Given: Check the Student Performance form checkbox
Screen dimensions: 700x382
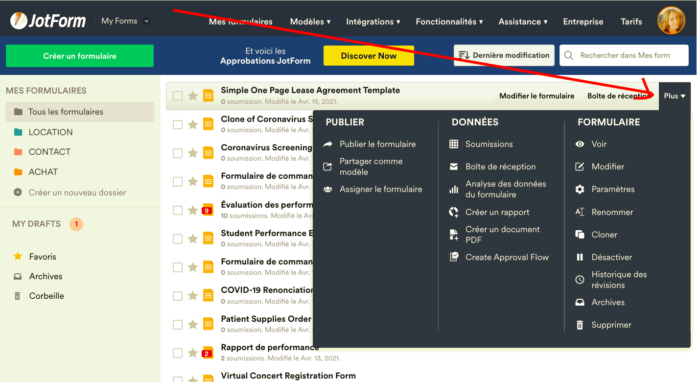Looking at the screenshot, I should click(178, 239).
